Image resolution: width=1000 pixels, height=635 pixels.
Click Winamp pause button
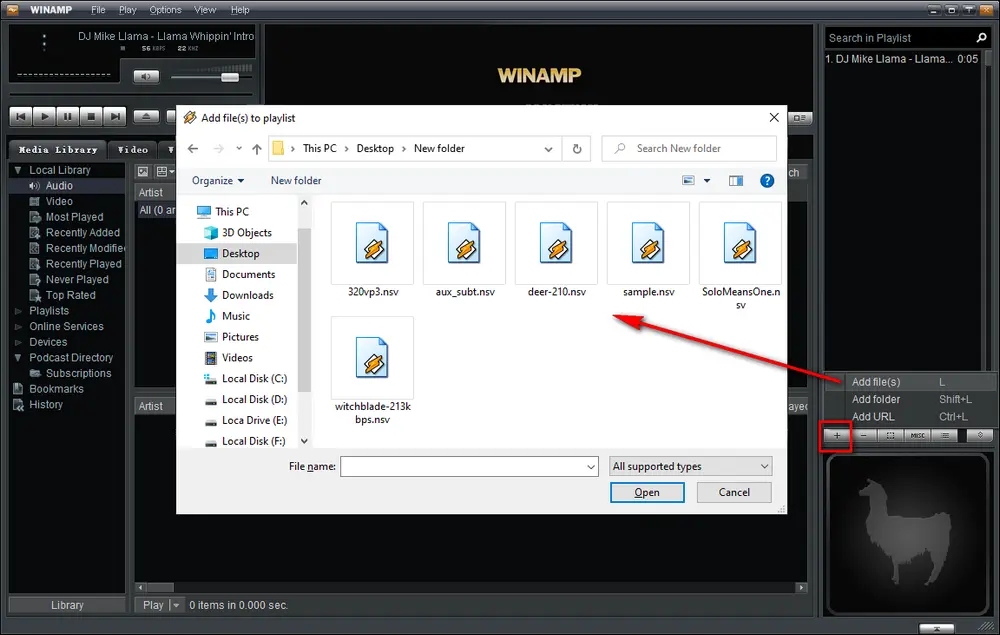(68, 116)
